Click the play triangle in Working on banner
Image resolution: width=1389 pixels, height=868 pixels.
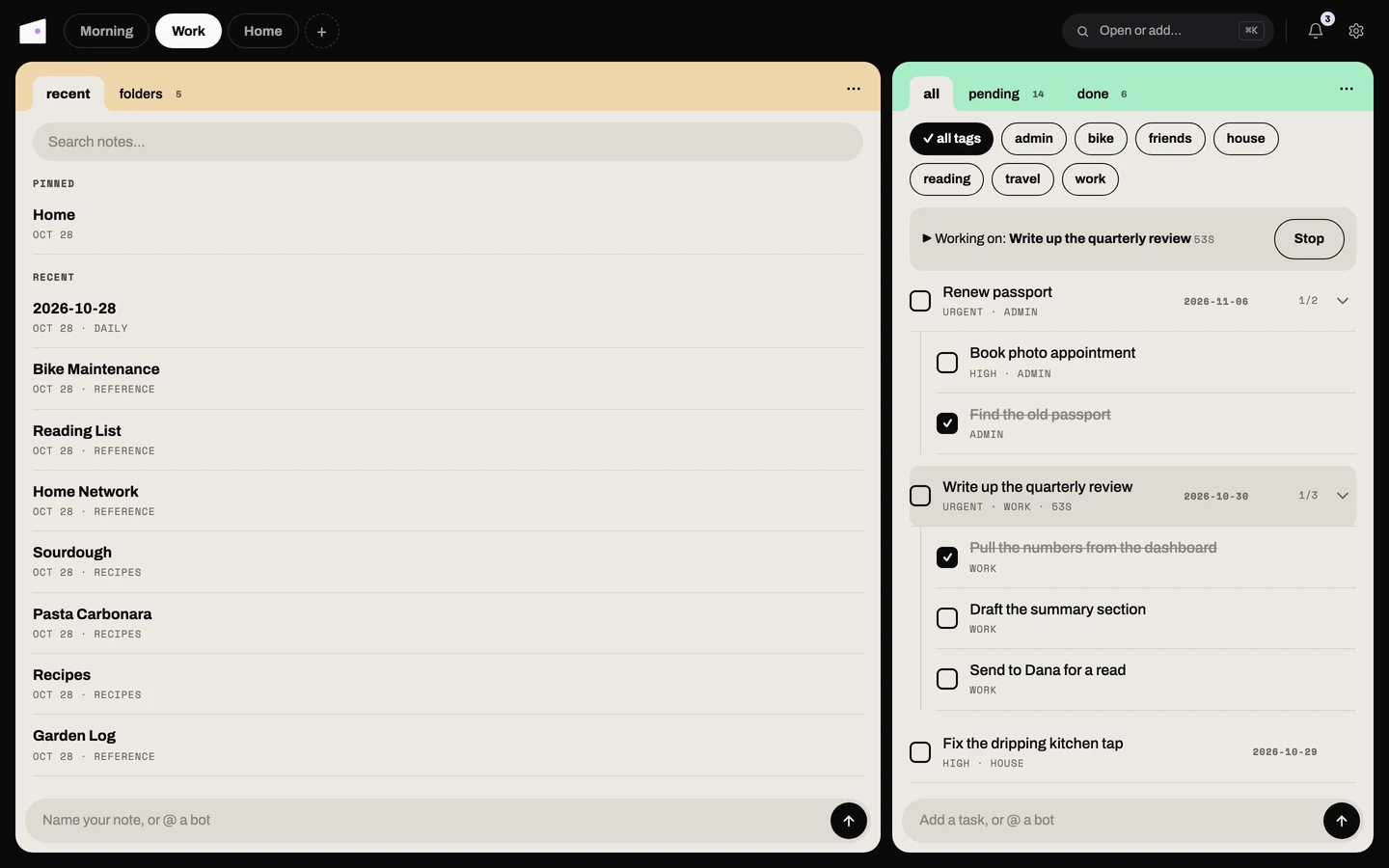click(927, 238)
